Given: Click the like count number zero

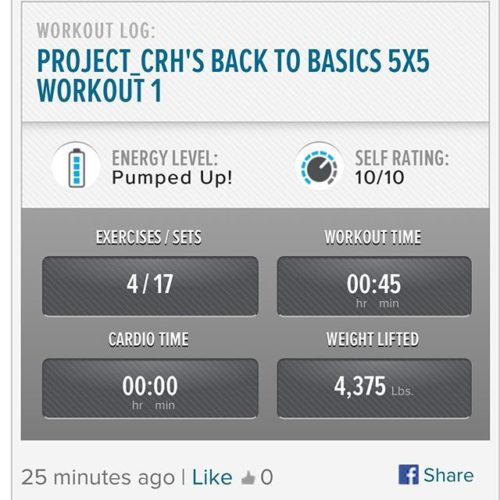Looking at the screenshot, I should click(267, 477).
